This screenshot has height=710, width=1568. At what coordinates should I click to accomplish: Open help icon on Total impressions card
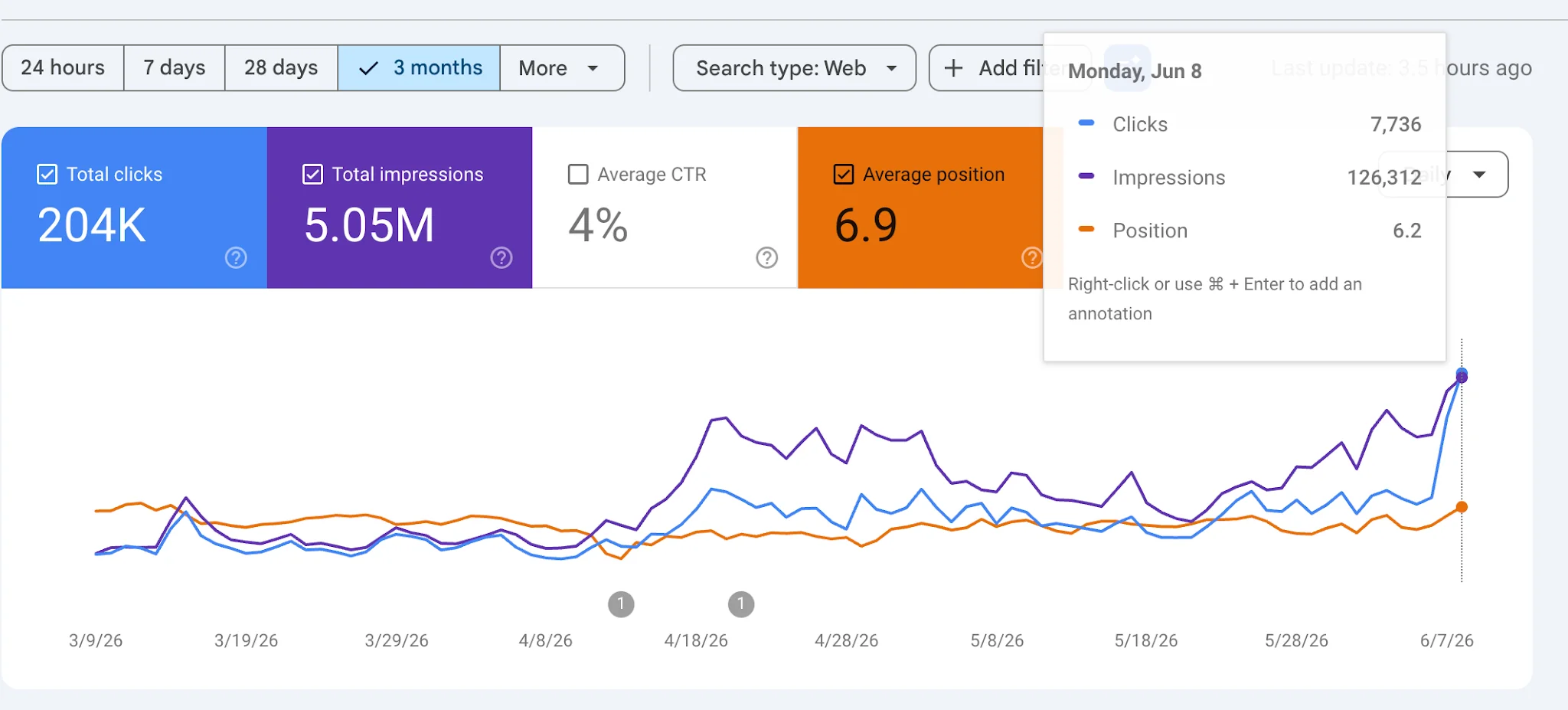pyautogui.click(x=501, y=258)
